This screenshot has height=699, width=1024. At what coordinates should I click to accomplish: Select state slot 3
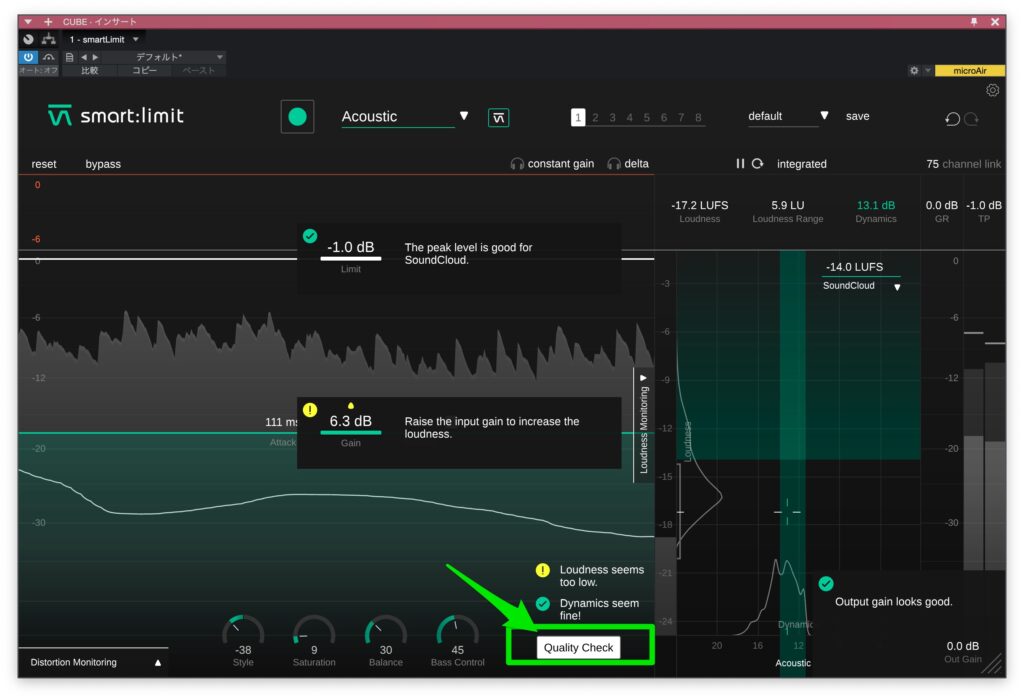[612, 118]
